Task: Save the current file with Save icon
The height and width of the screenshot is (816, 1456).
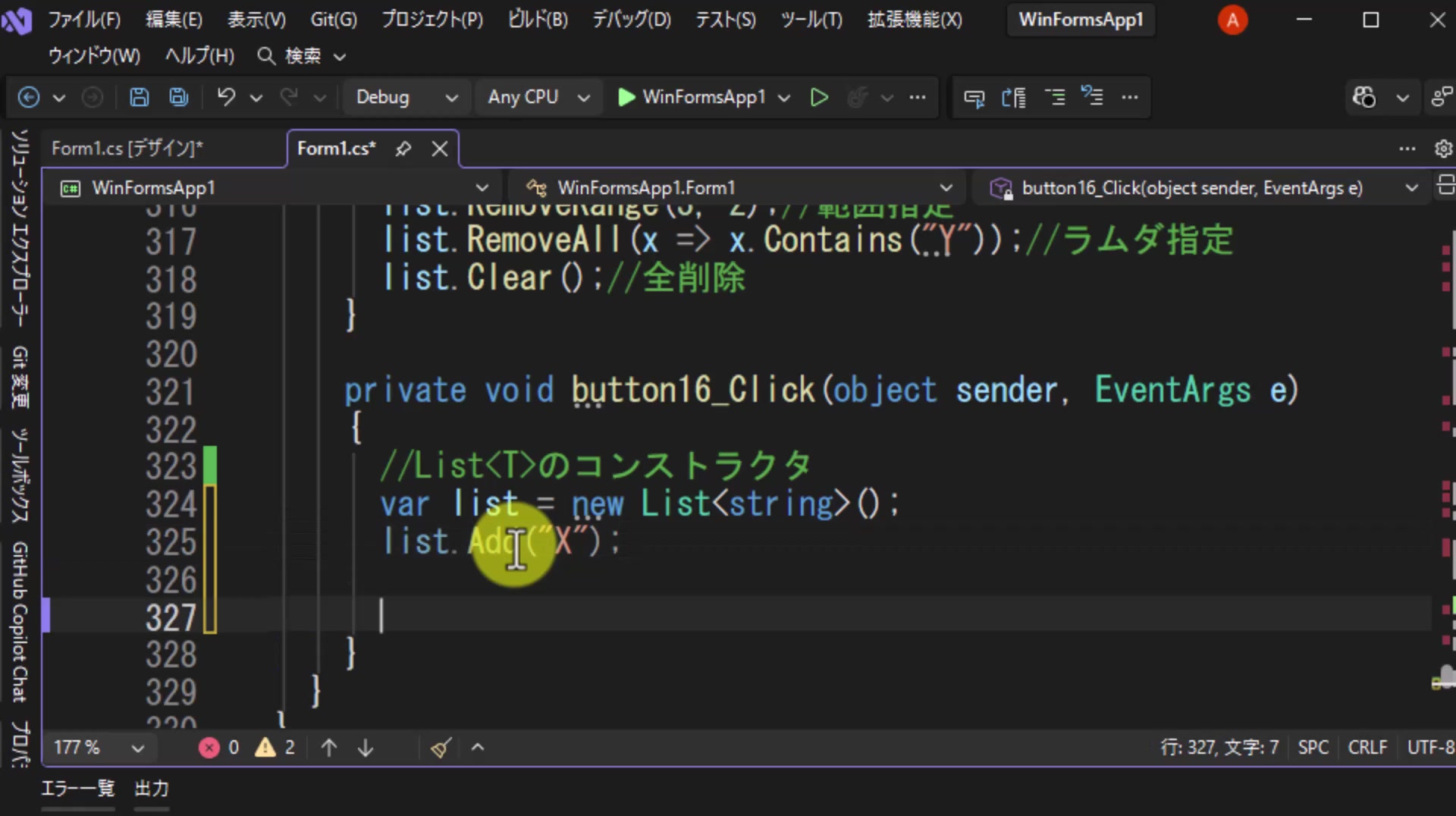Action: tap(139, 97)
